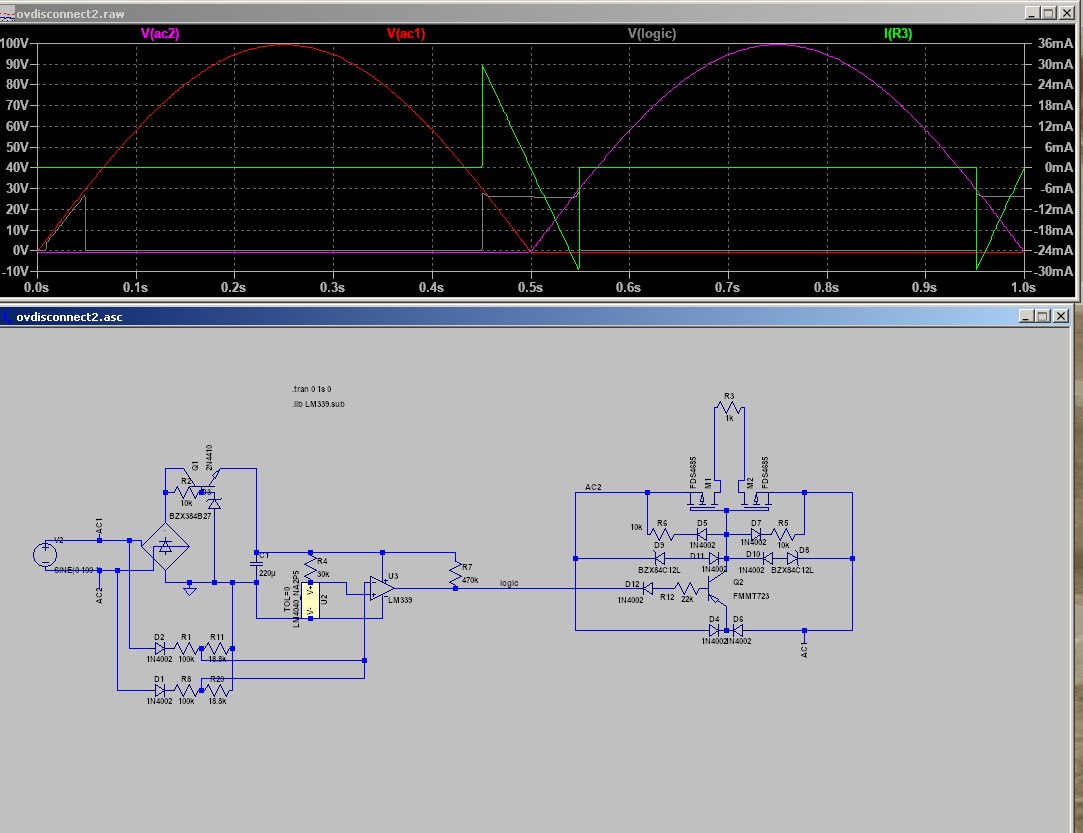Image resolution: width=1083 pixels, height=833 pixels.
Task: Click the ovdisconnect2.asc window title icon
Action: point(7,317)
